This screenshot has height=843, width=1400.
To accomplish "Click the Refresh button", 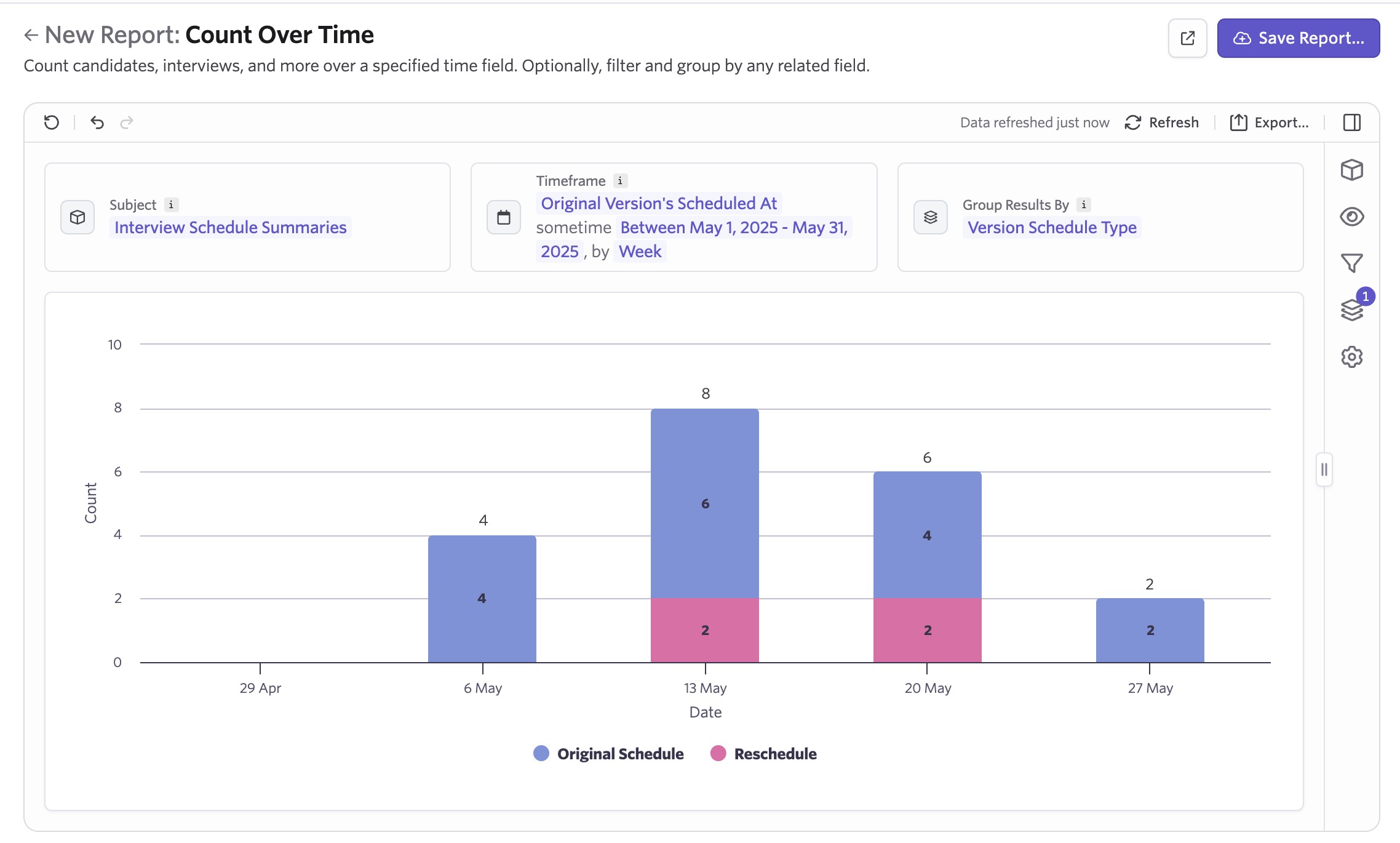I will pos(1162,122).
